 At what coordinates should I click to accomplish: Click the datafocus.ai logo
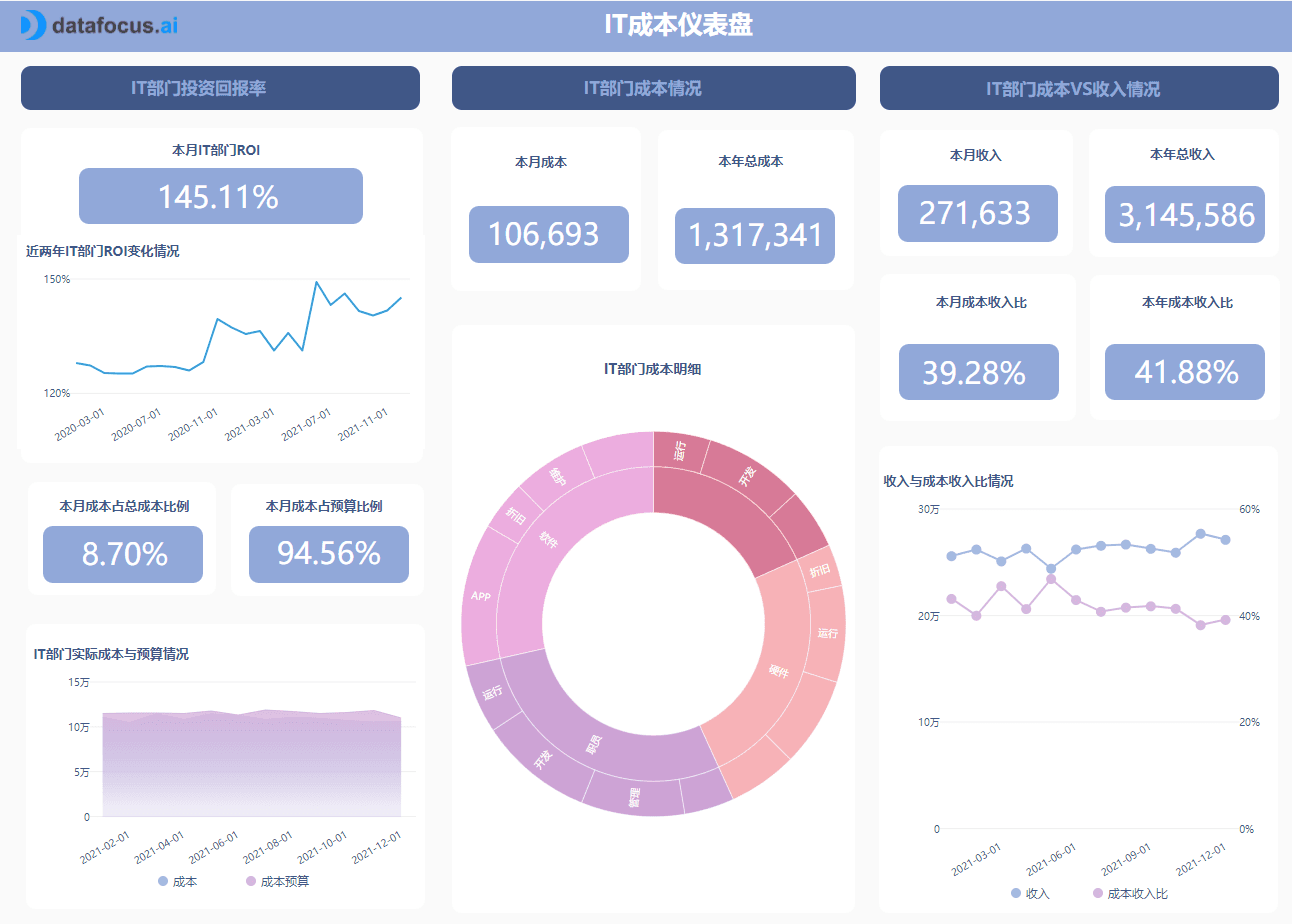coord(99,25)
